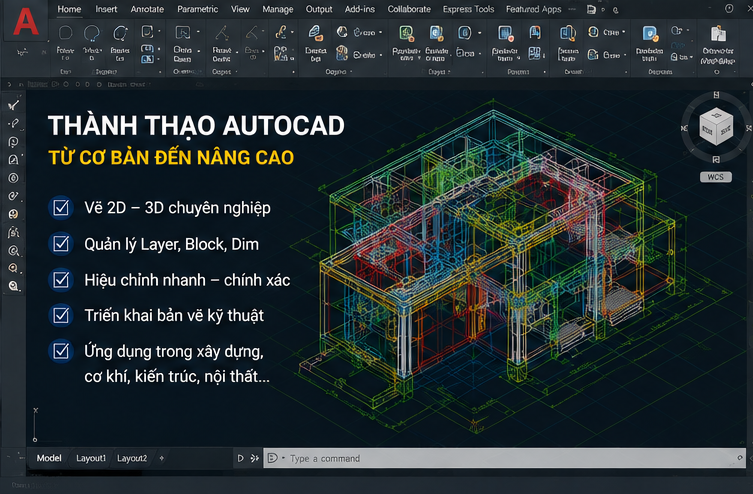Viewport: 753px width, 494px height.
Task: Click the 'Type a command' input field
Action: point(504,458)
